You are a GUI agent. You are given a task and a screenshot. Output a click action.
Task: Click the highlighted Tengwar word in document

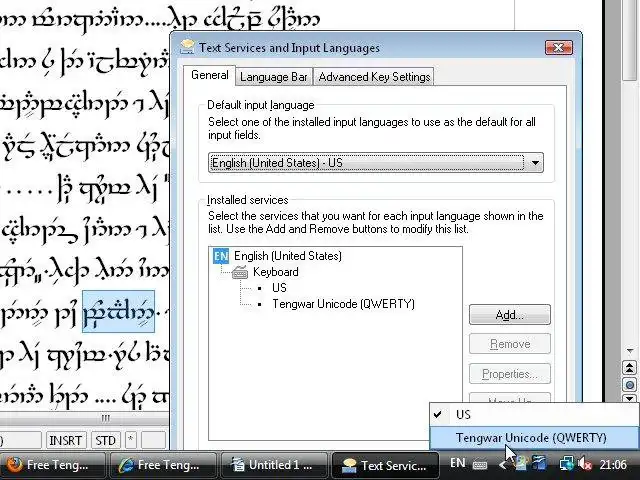coord(118,312)
